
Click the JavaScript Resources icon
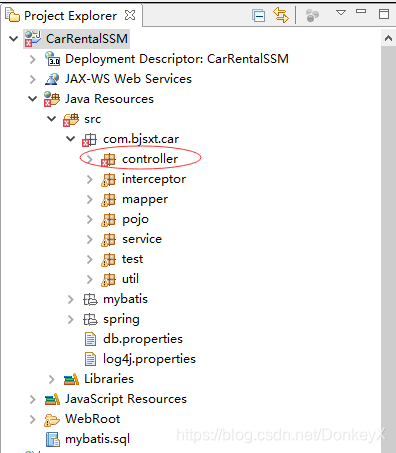tap(52, 399)
